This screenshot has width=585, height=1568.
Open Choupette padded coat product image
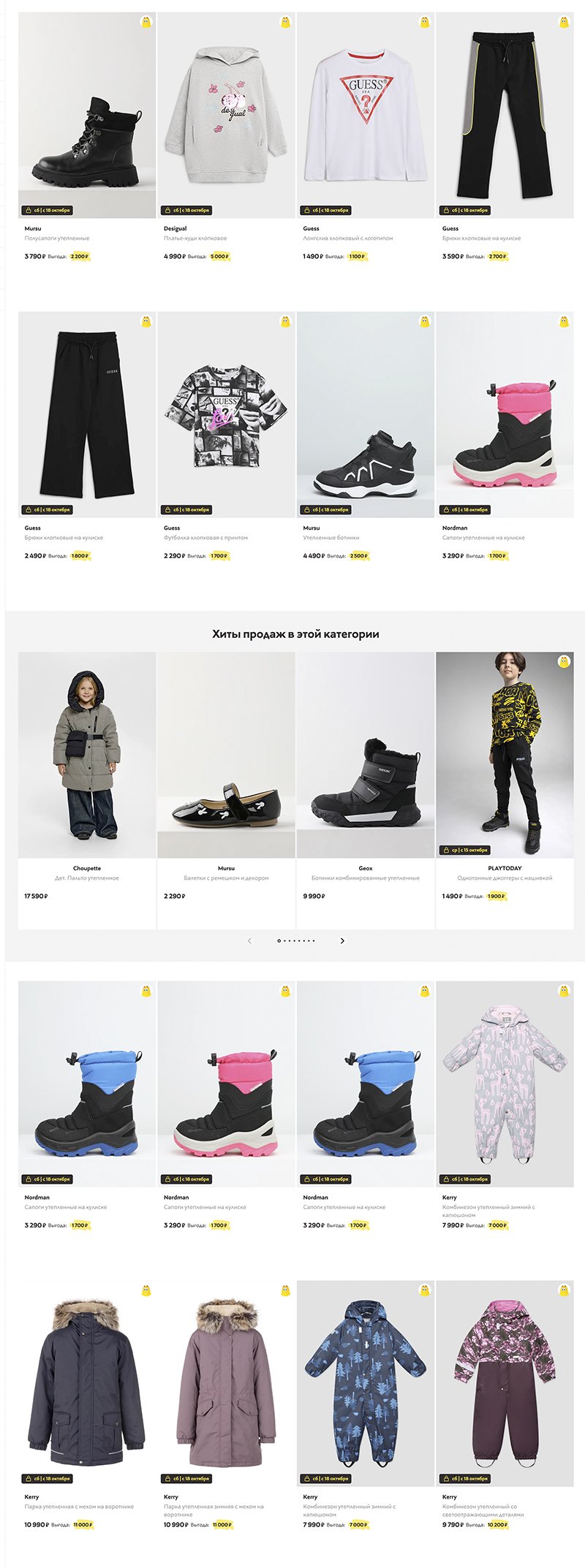point(87,755)
